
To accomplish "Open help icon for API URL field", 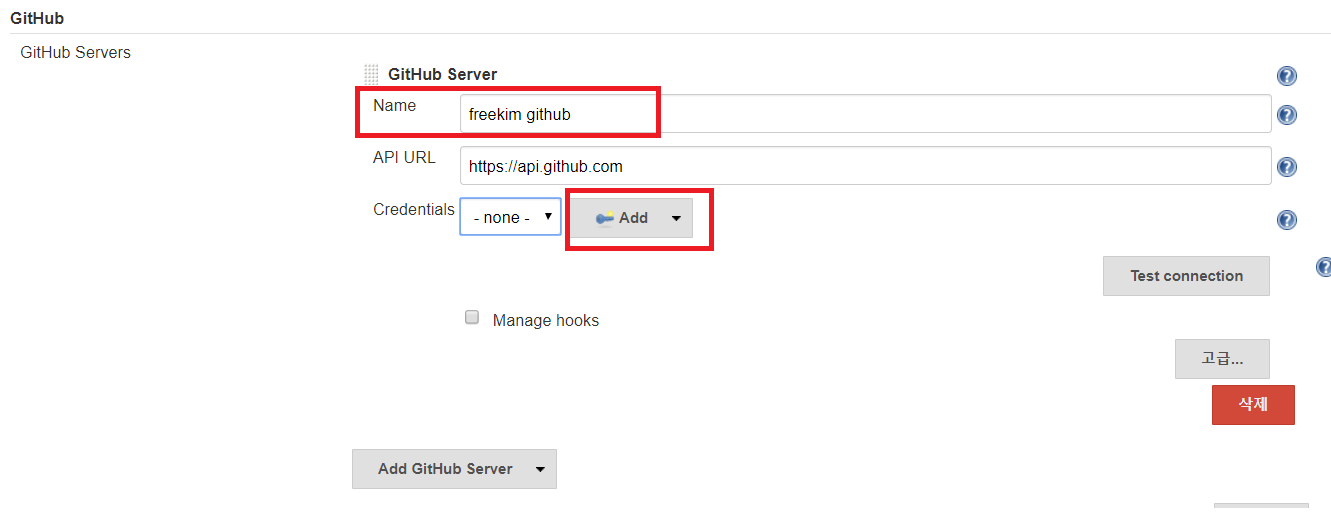I will (x=1287, y=167).
